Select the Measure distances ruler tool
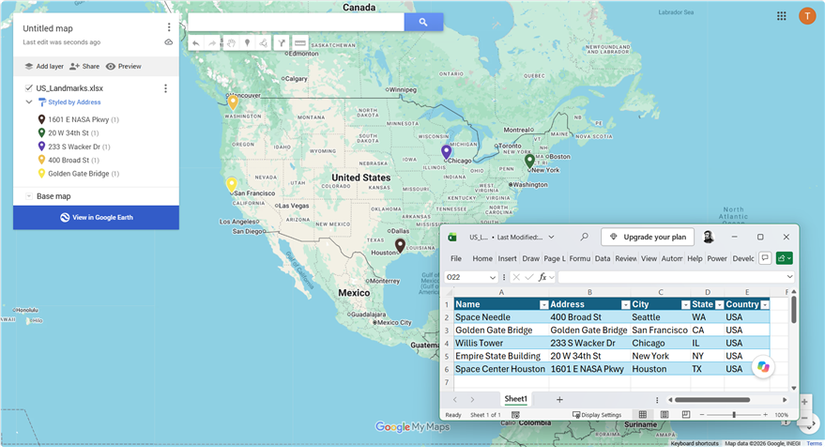Screen dimensions: 825x447 pos(300,43)
